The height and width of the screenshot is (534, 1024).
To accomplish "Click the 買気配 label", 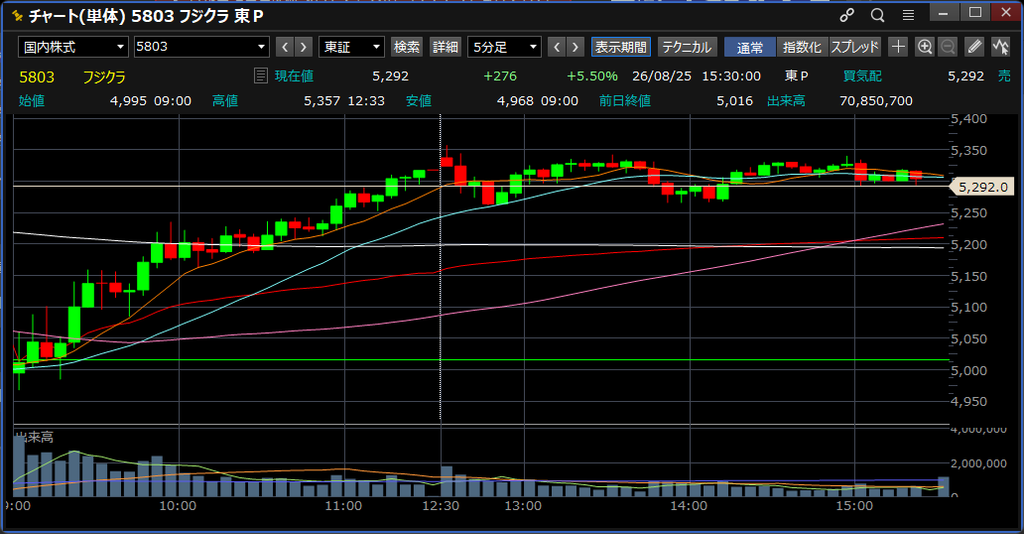I will [x=862, y=76].
